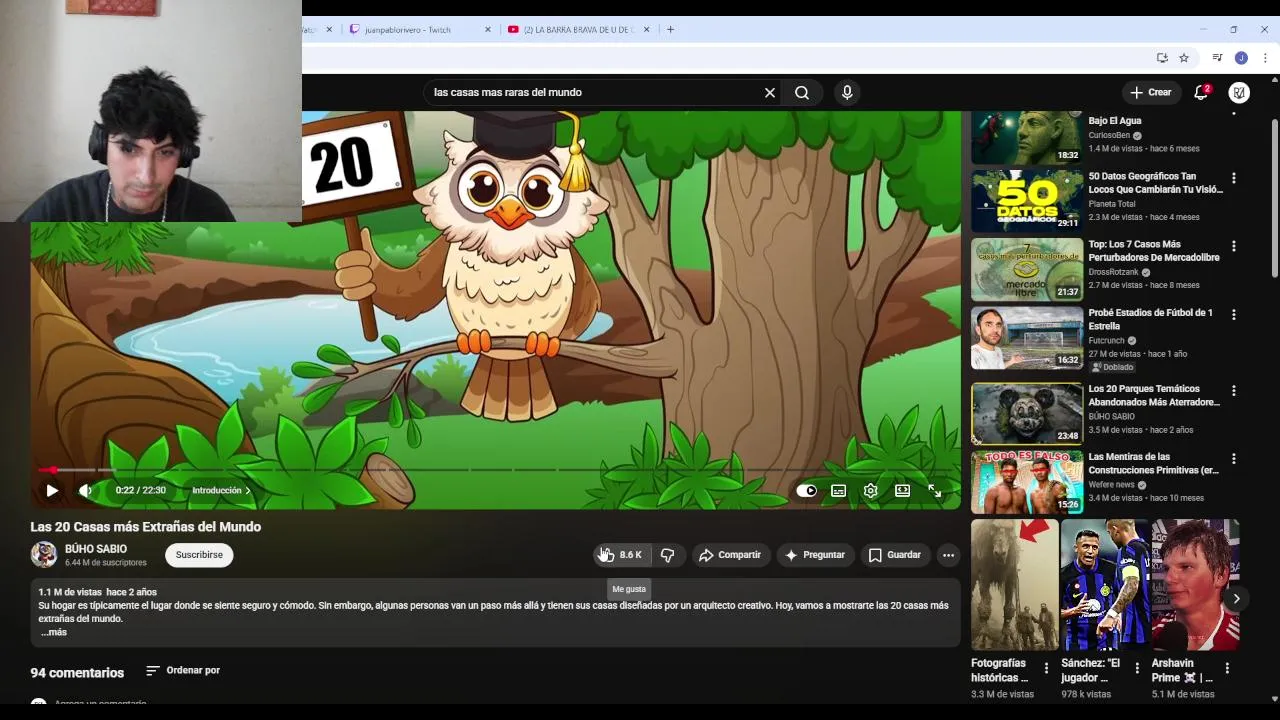
Task: Click the YouTube search input field
Action: (x=595, y=92)
